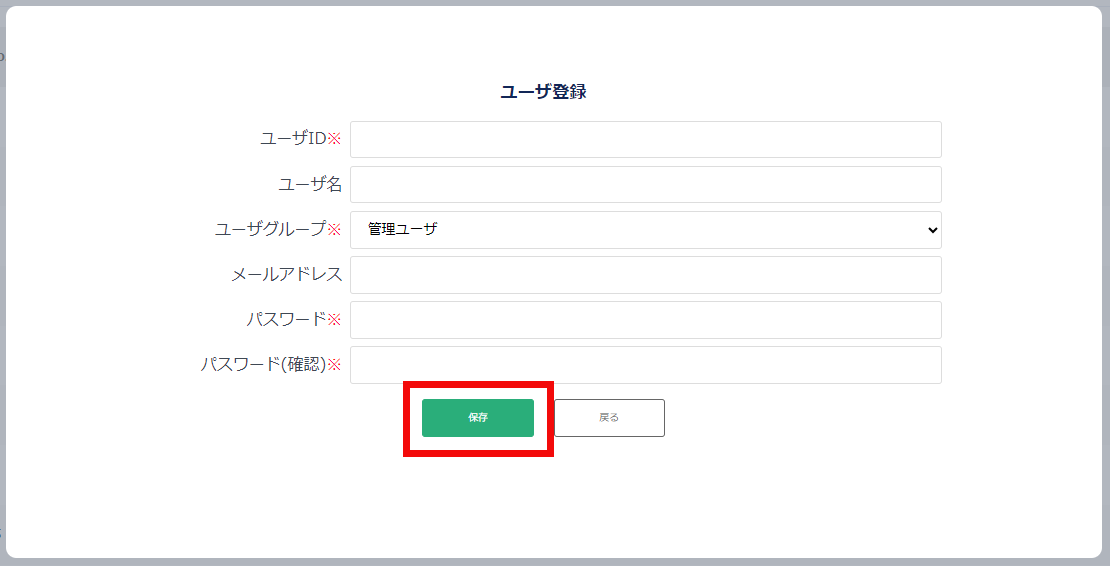Image resolution: width=1110 pixels, height=566 pixels.
Task: Click the red ※ mark beside ユーザグループ
Action: click(334, 230)
